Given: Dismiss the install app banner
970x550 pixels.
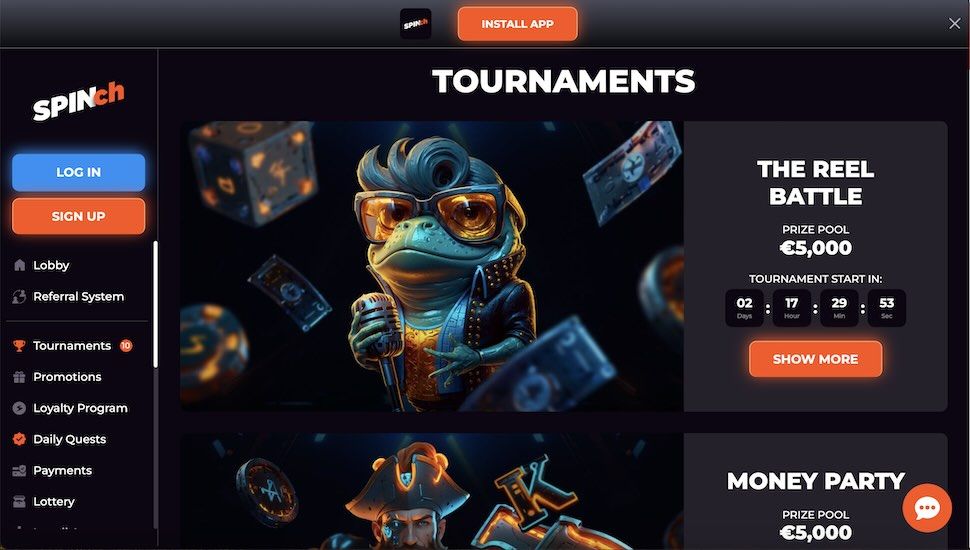Looking at the screenshot, I should 955,24.
